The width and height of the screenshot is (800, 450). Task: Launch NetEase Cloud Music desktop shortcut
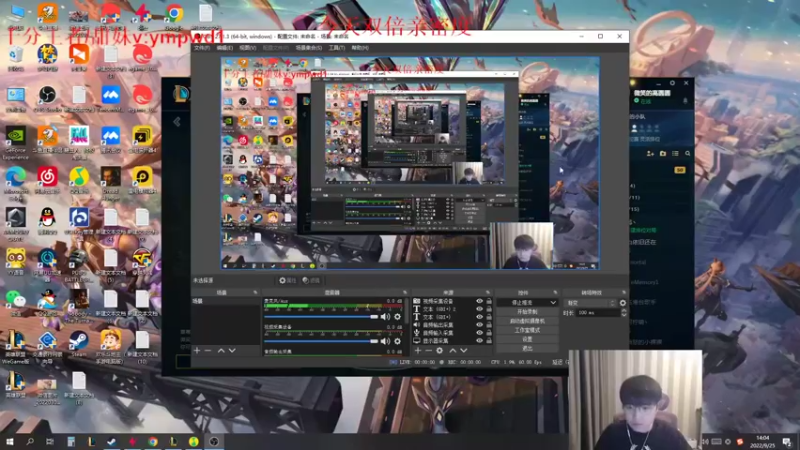47,180
